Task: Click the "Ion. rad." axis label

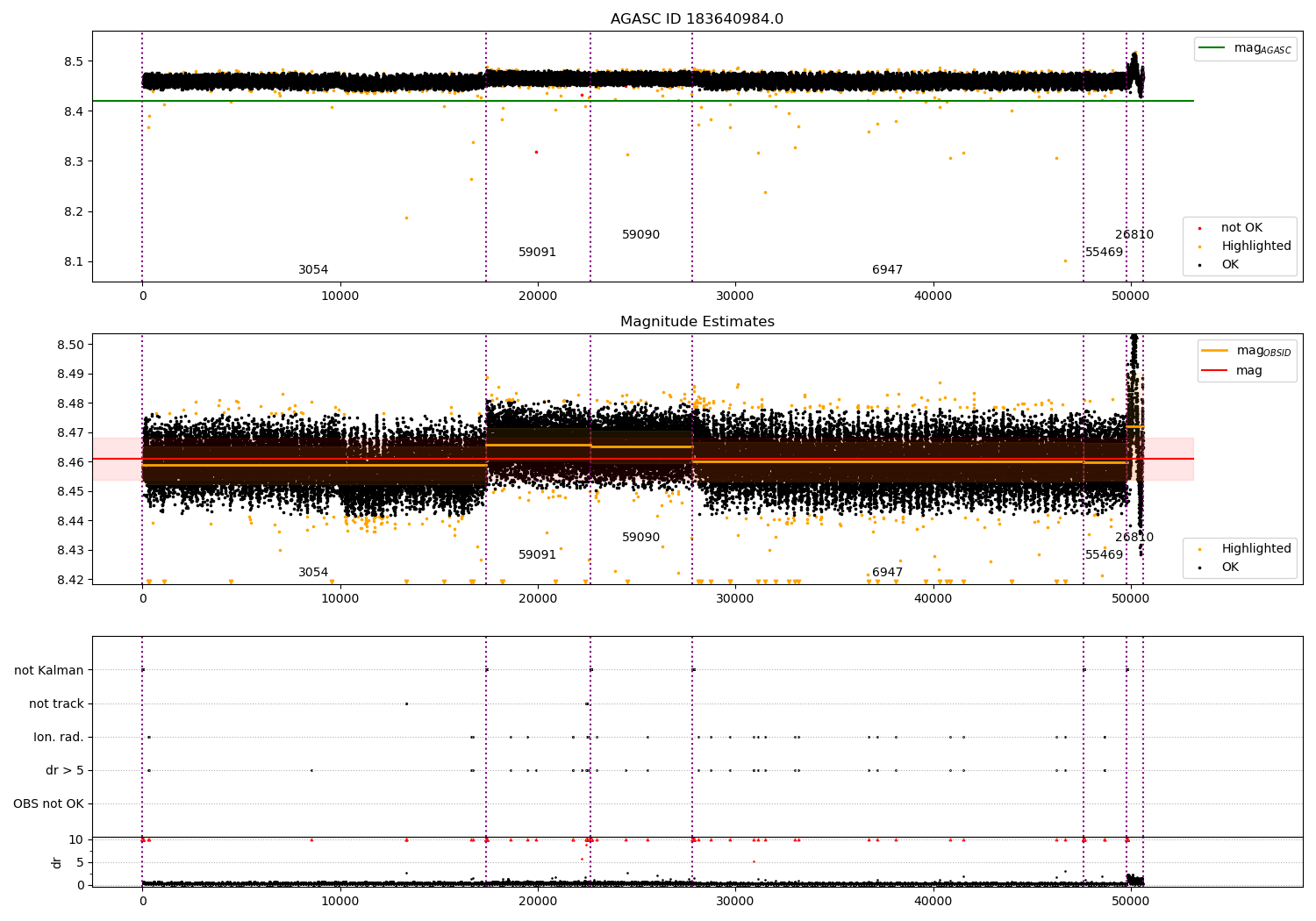Action: click(x=59, y=738)
